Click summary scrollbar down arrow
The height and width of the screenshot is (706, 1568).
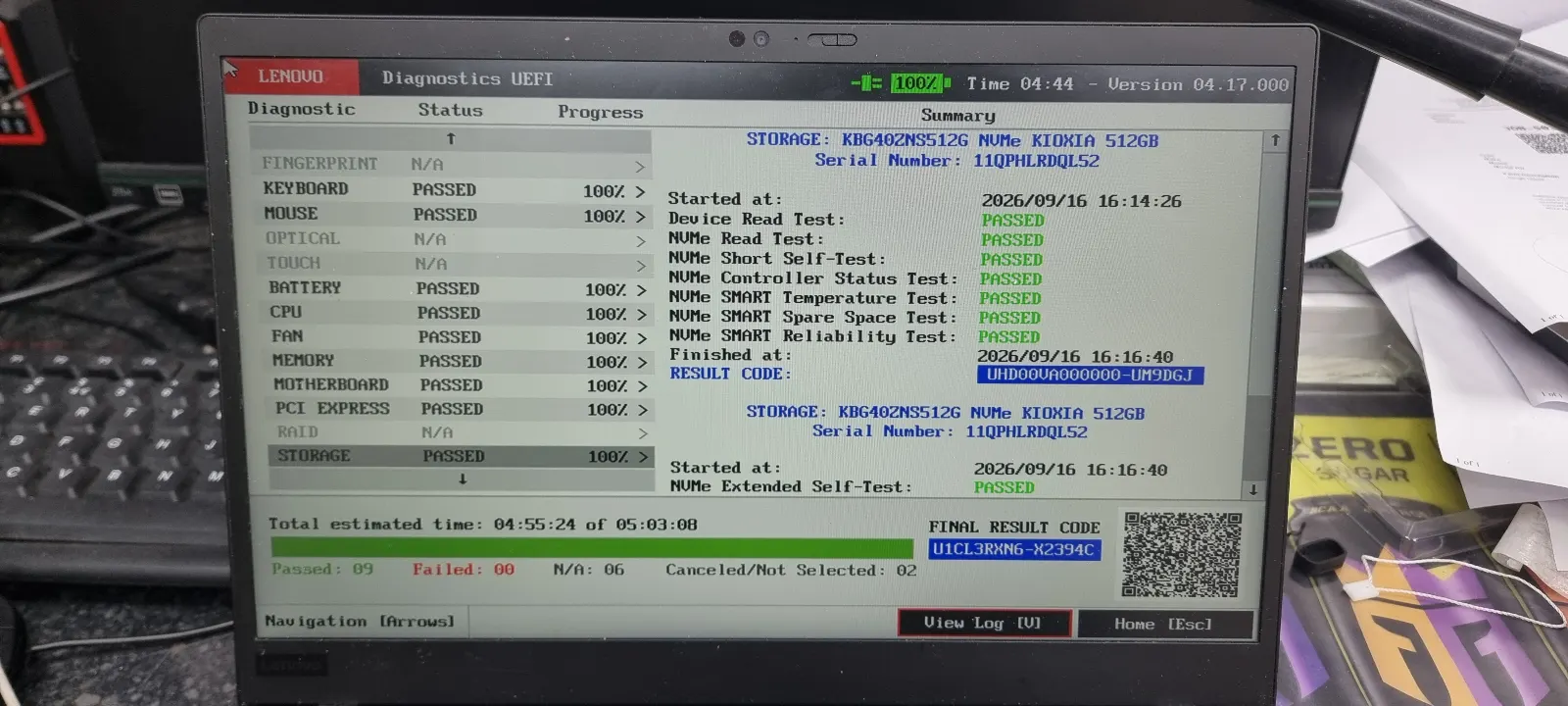(x=1252, y=488)
